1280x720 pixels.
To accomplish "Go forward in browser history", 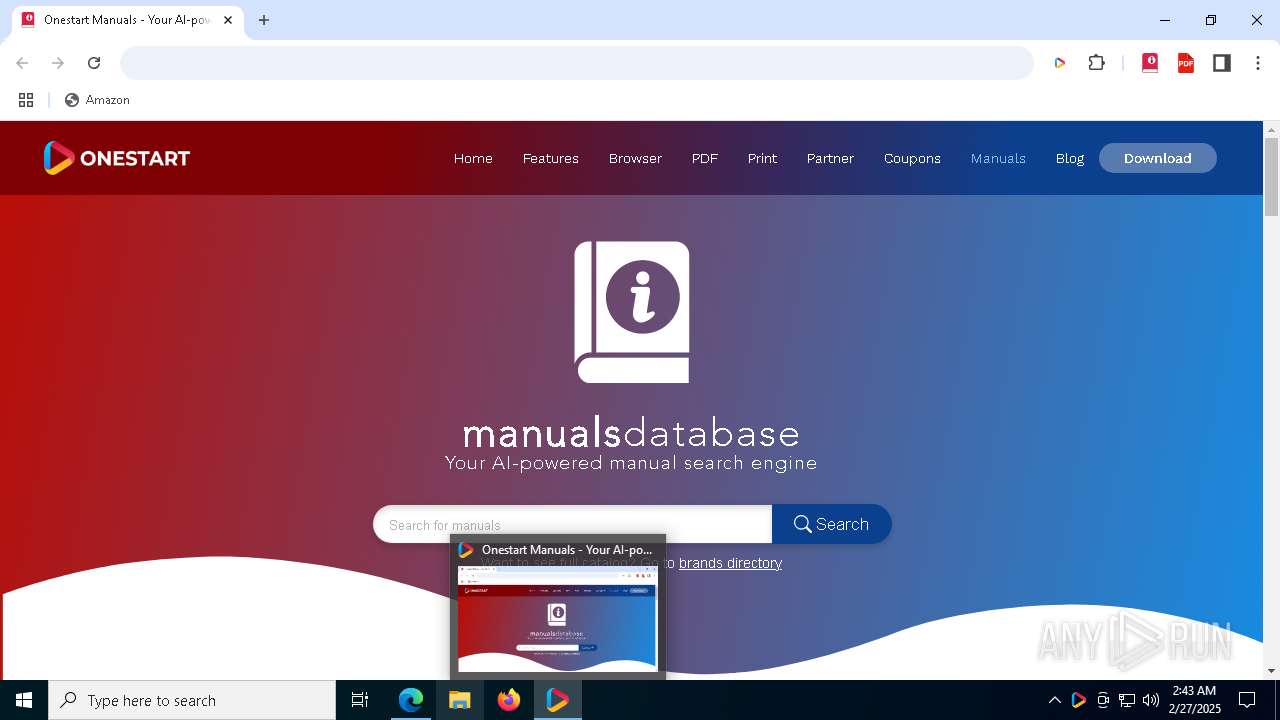I will point(58,63).
